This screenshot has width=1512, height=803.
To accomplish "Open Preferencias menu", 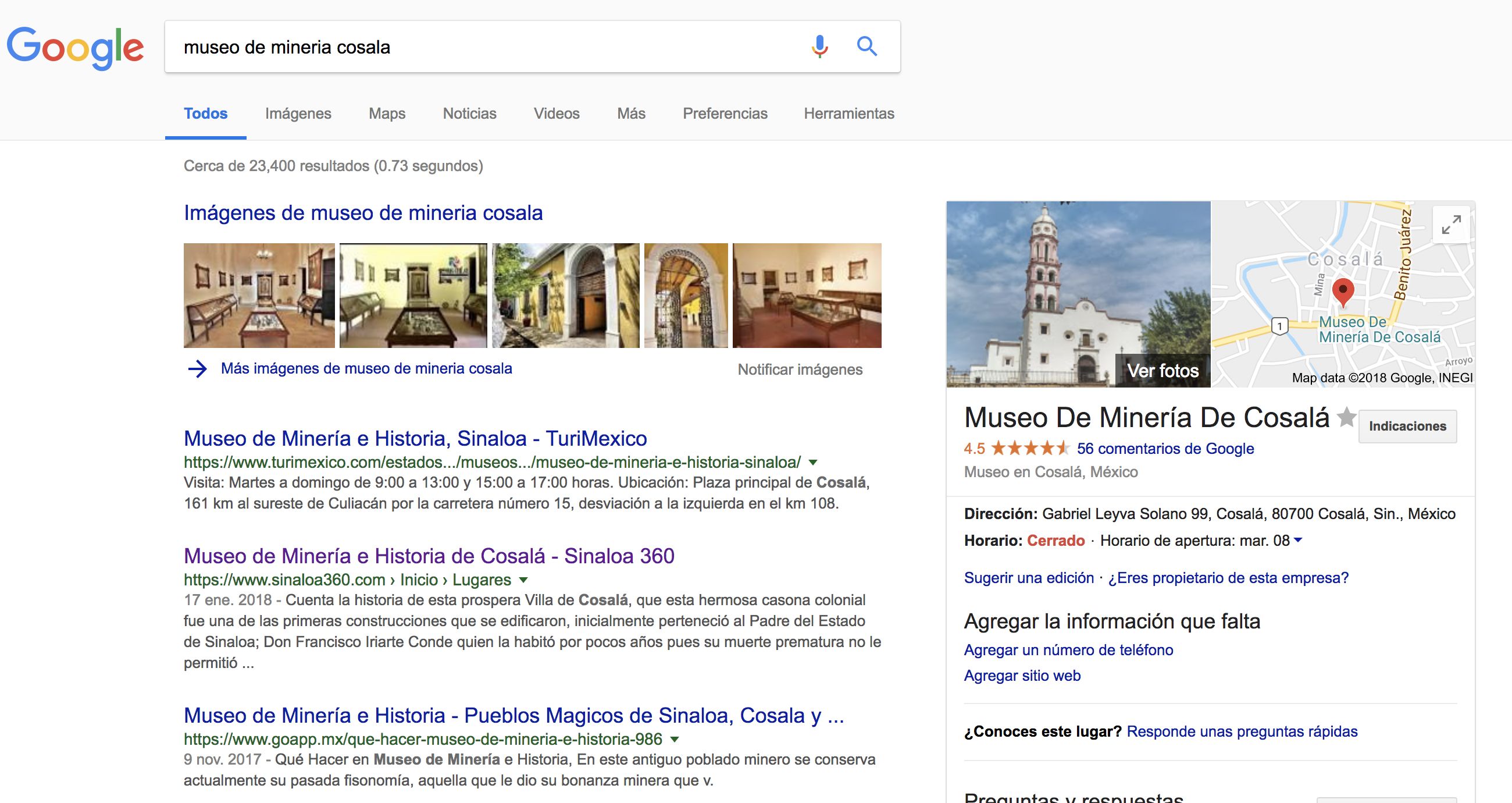I will point(725,113).
